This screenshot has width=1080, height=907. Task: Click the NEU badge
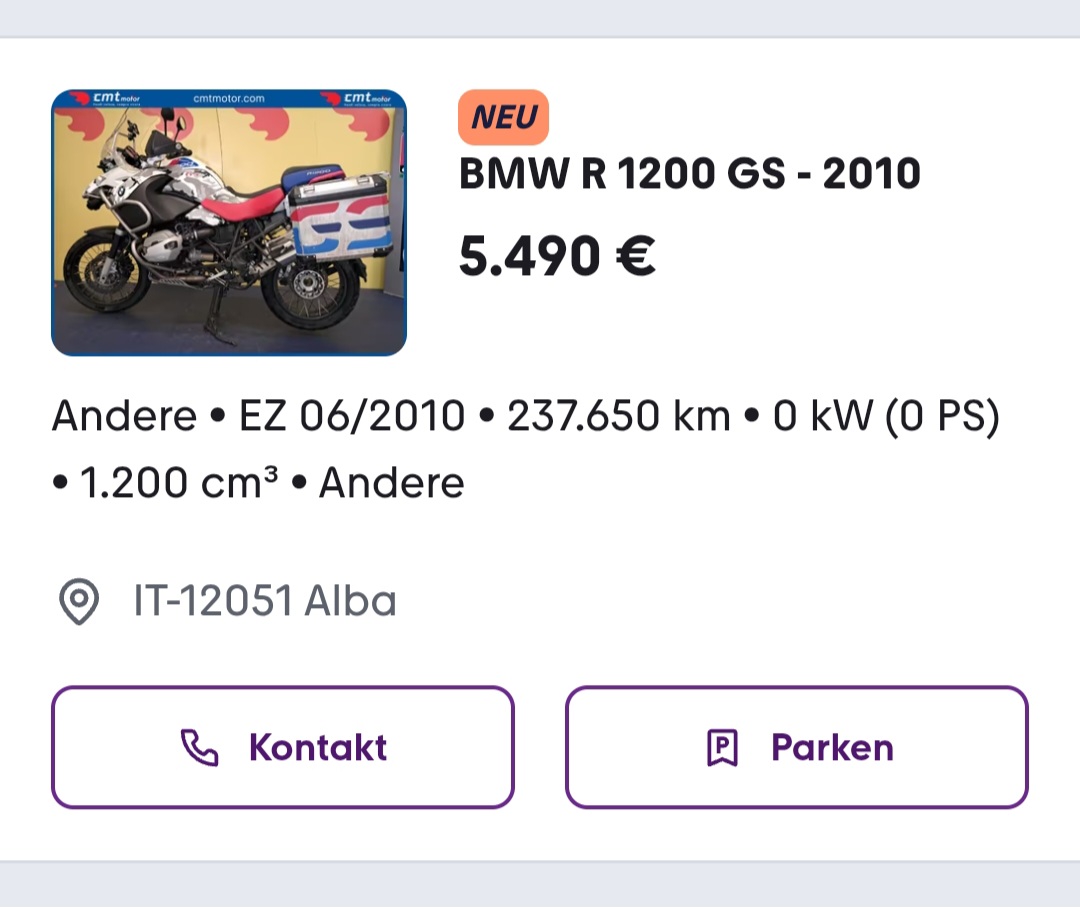coord(503,117)
